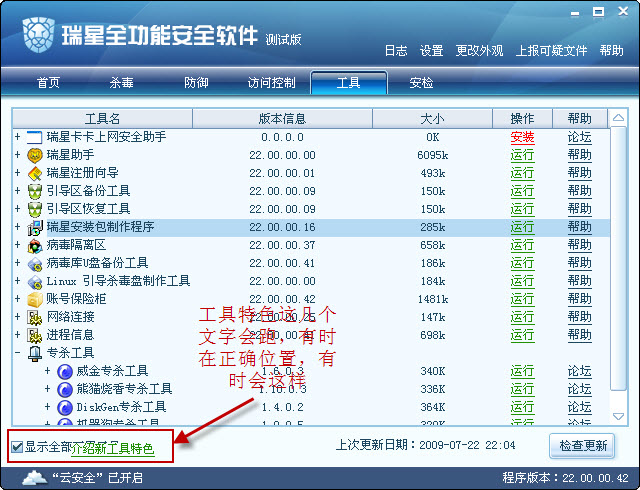Open the 访问控制 tab
Screen dimensions: 640x490
[271, 83]
